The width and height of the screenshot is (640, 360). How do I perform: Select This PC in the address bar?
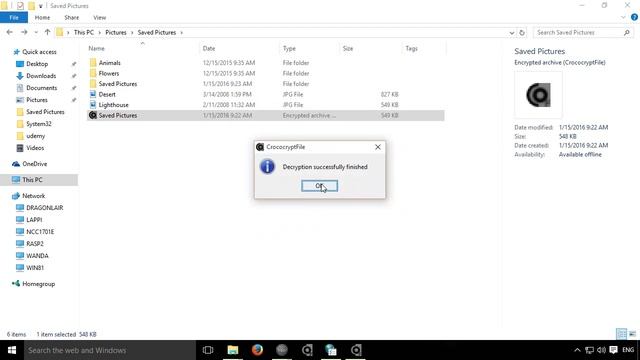(84, 32)
